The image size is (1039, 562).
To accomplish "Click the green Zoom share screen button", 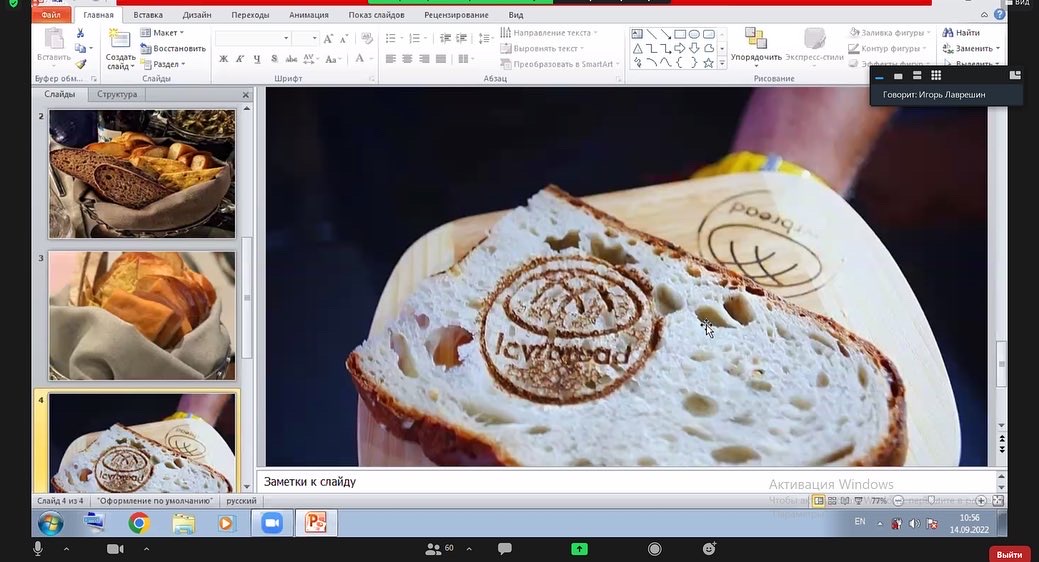I will coord(579,549).
